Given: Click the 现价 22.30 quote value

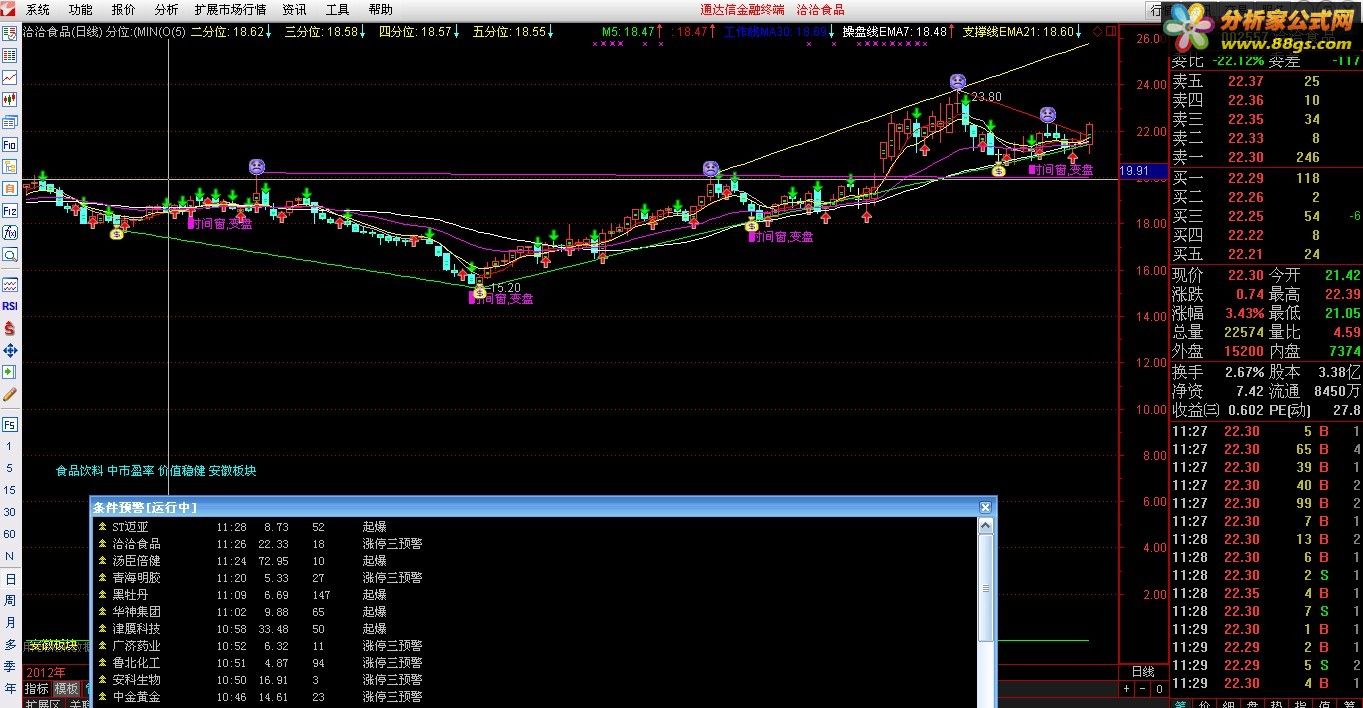Looking at the screenshot, I should click(x=1245, y=275).
